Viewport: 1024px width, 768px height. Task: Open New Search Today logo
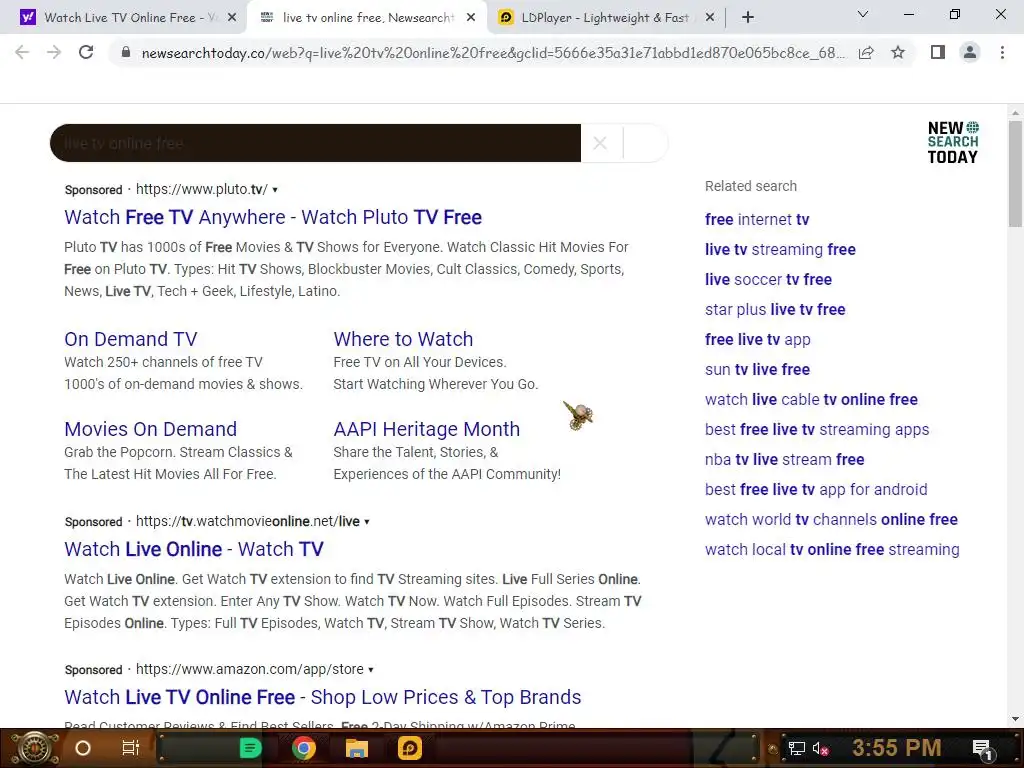tap(953, 142)
